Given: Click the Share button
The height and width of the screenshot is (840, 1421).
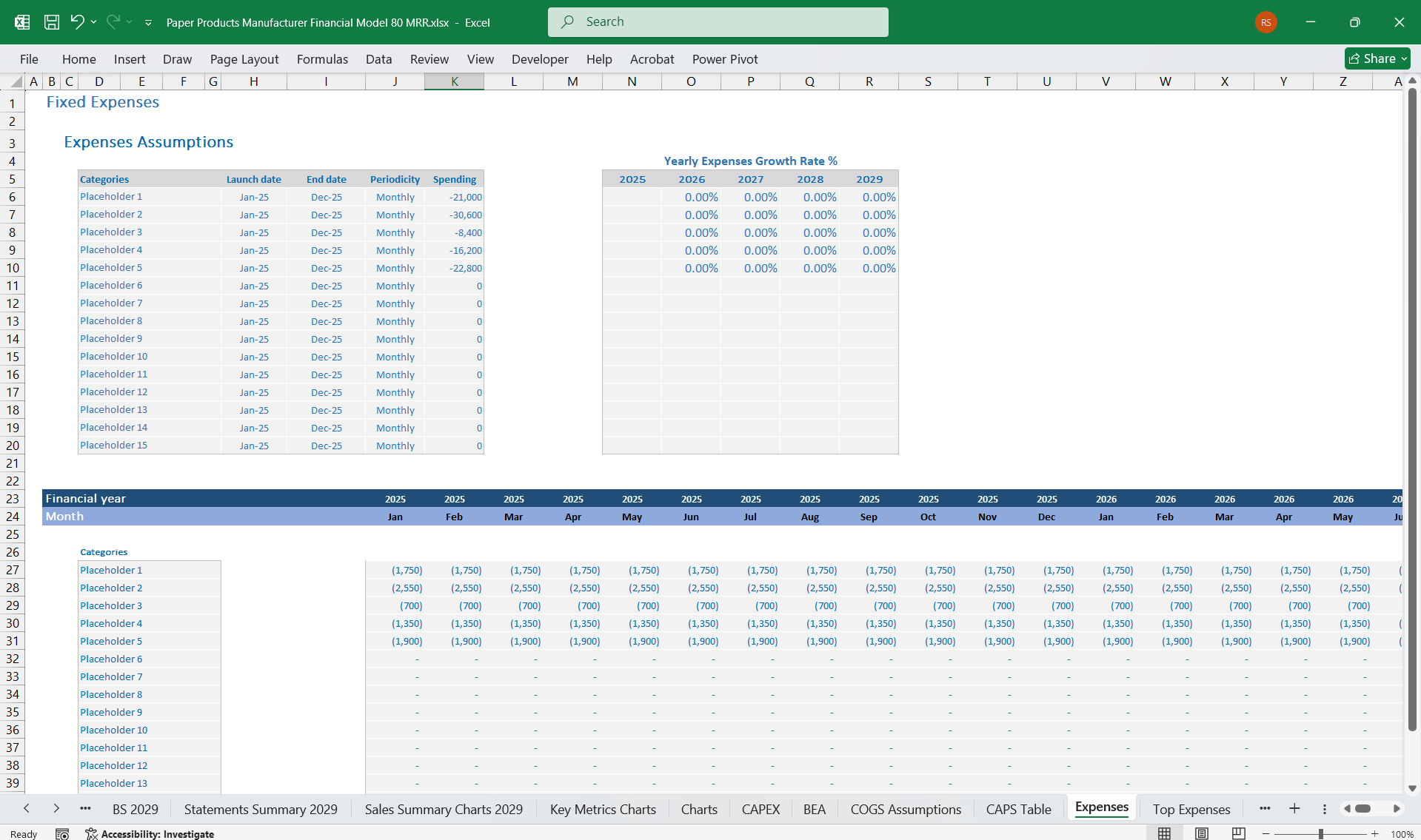Looking at the screenshot, I should click(x=1374, y=58).
